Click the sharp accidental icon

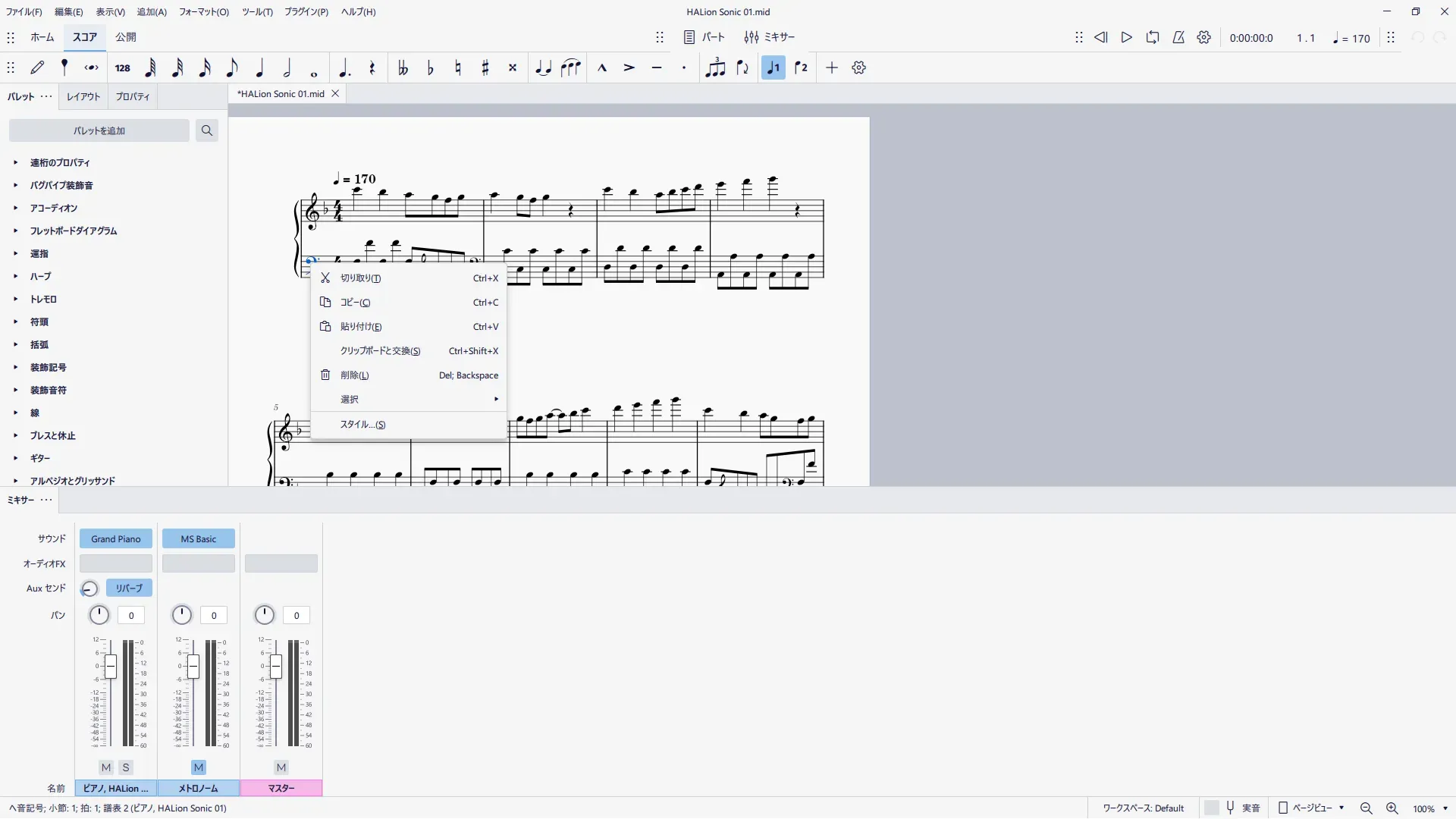tap(485, 67)
